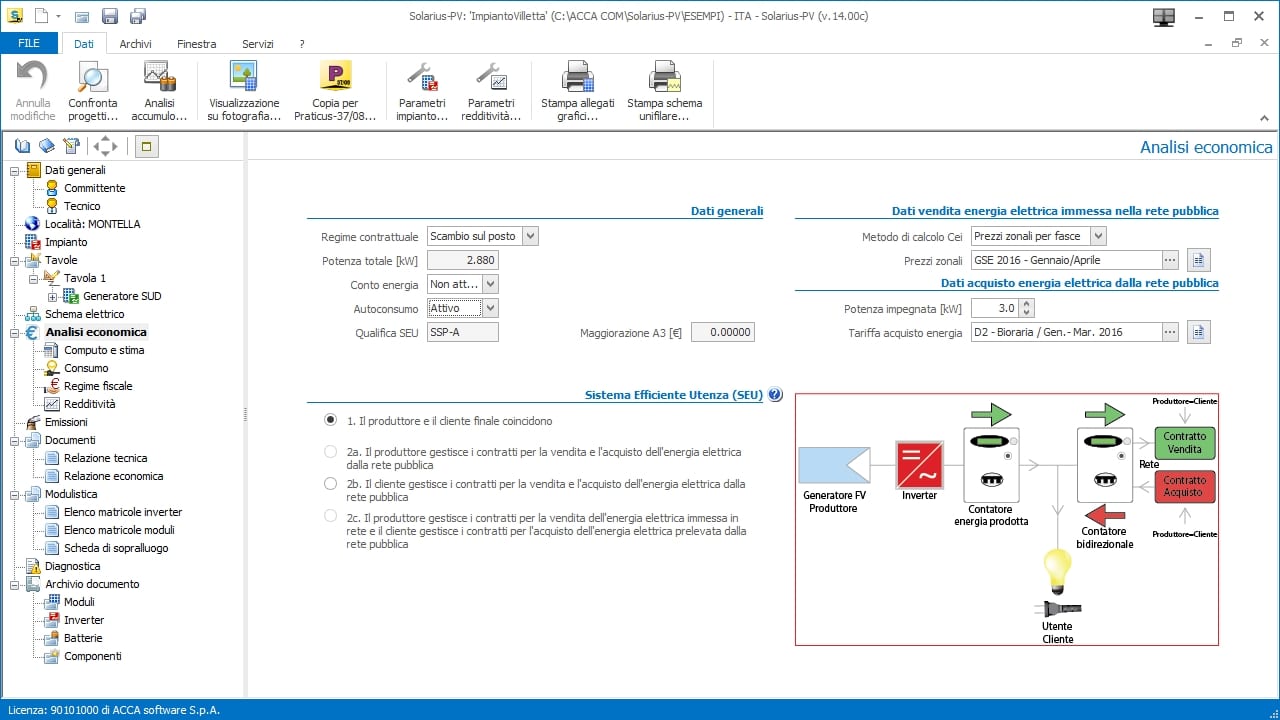1280x720 pixels.
Task: Click the notepad icon above the tree
Action: point(71,146)
